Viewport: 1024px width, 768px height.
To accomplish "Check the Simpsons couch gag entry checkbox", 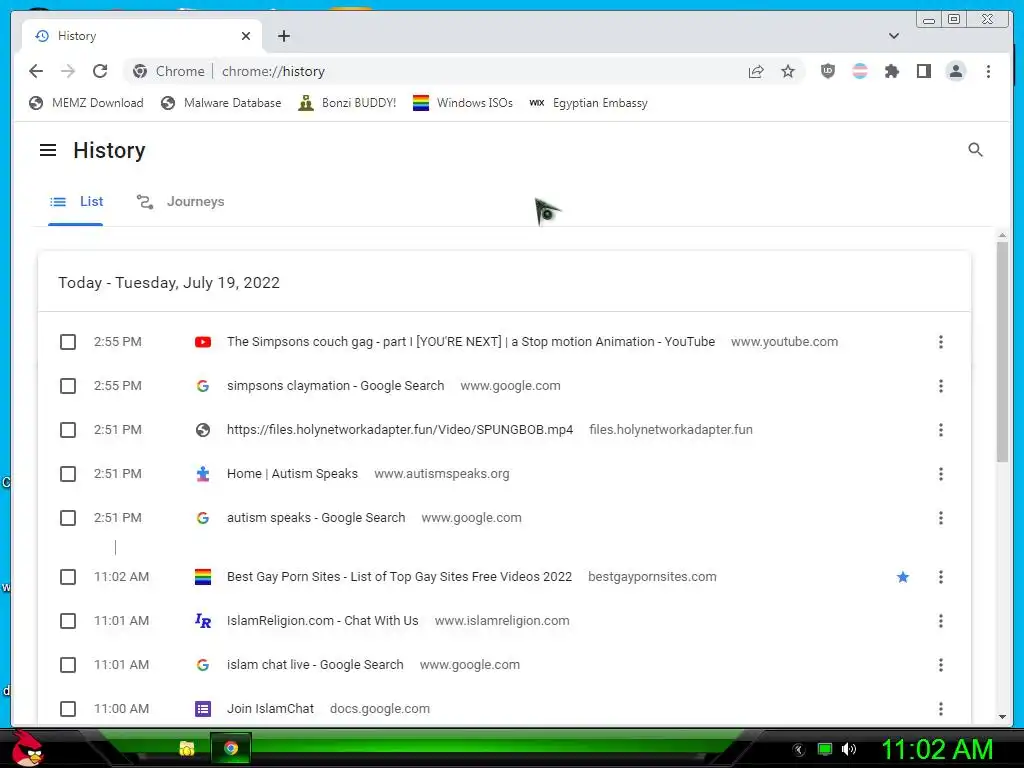I will [68, 342].
